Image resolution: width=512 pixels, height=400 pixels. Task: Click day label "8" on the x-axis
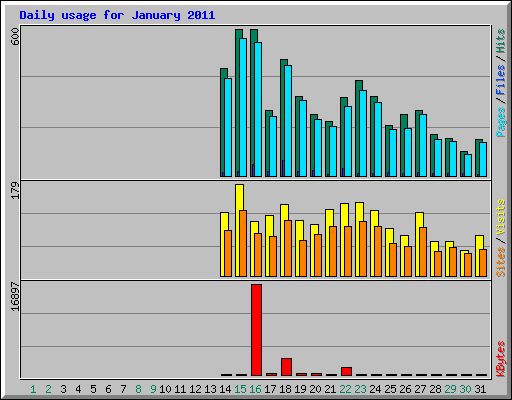pyautogui.click(x=138, y=389)
